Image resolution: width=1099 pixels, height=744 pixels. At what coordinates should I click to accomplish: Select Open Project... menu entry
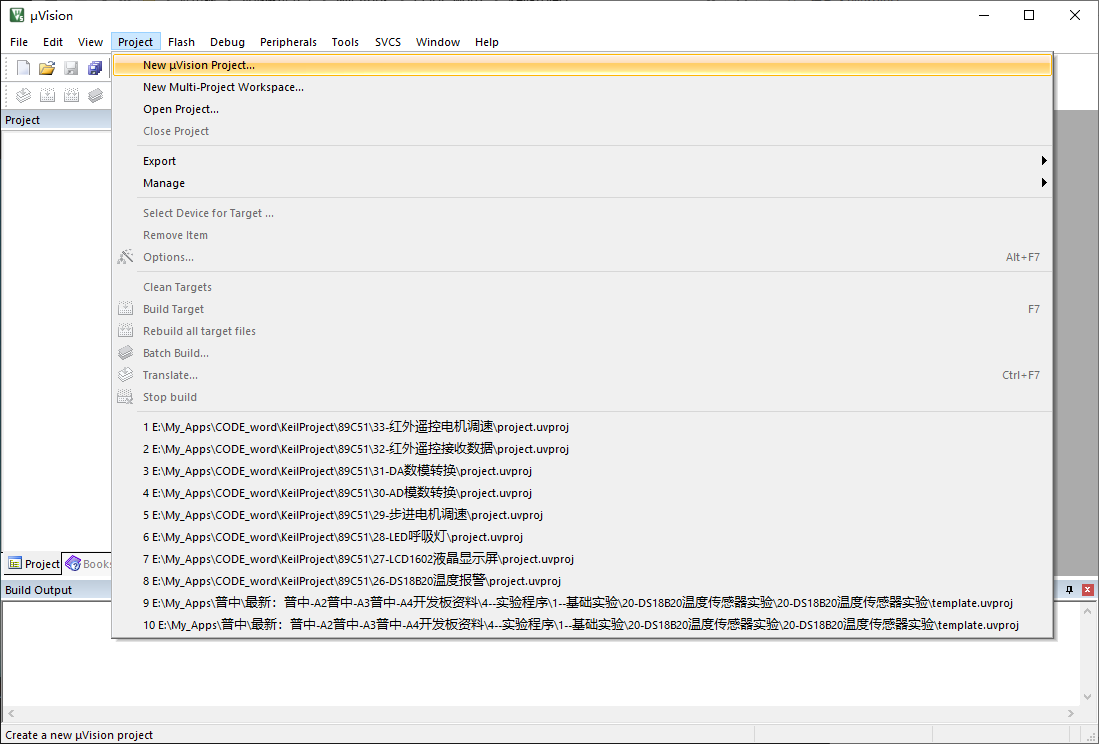pos(582,109)
